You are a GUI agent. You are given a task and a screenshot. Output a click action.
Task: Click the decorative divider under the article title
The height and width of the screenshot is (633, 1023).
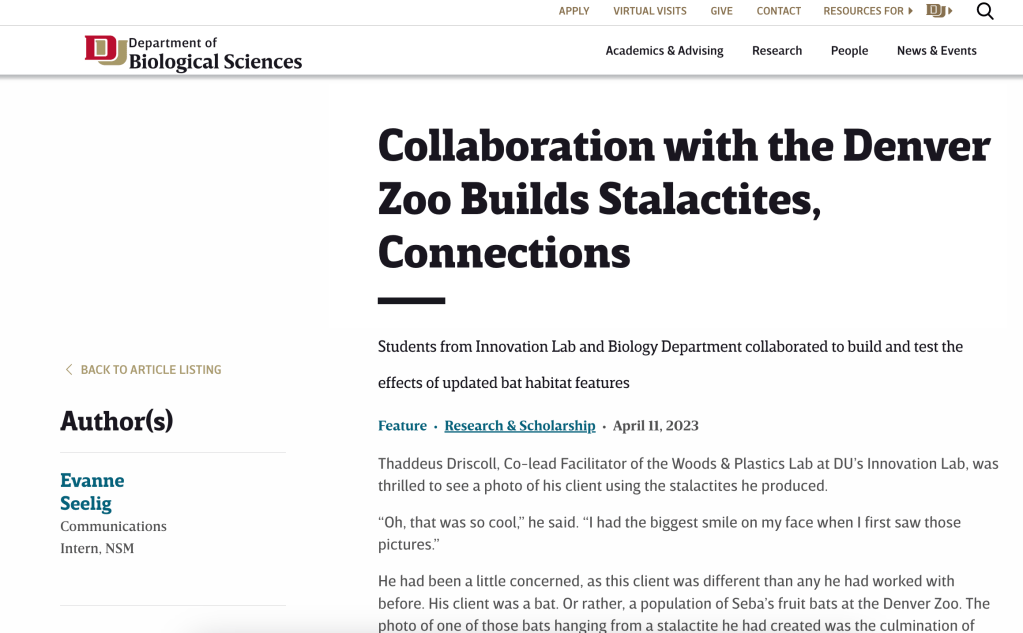pyautogui.click(x=409, y=298)
